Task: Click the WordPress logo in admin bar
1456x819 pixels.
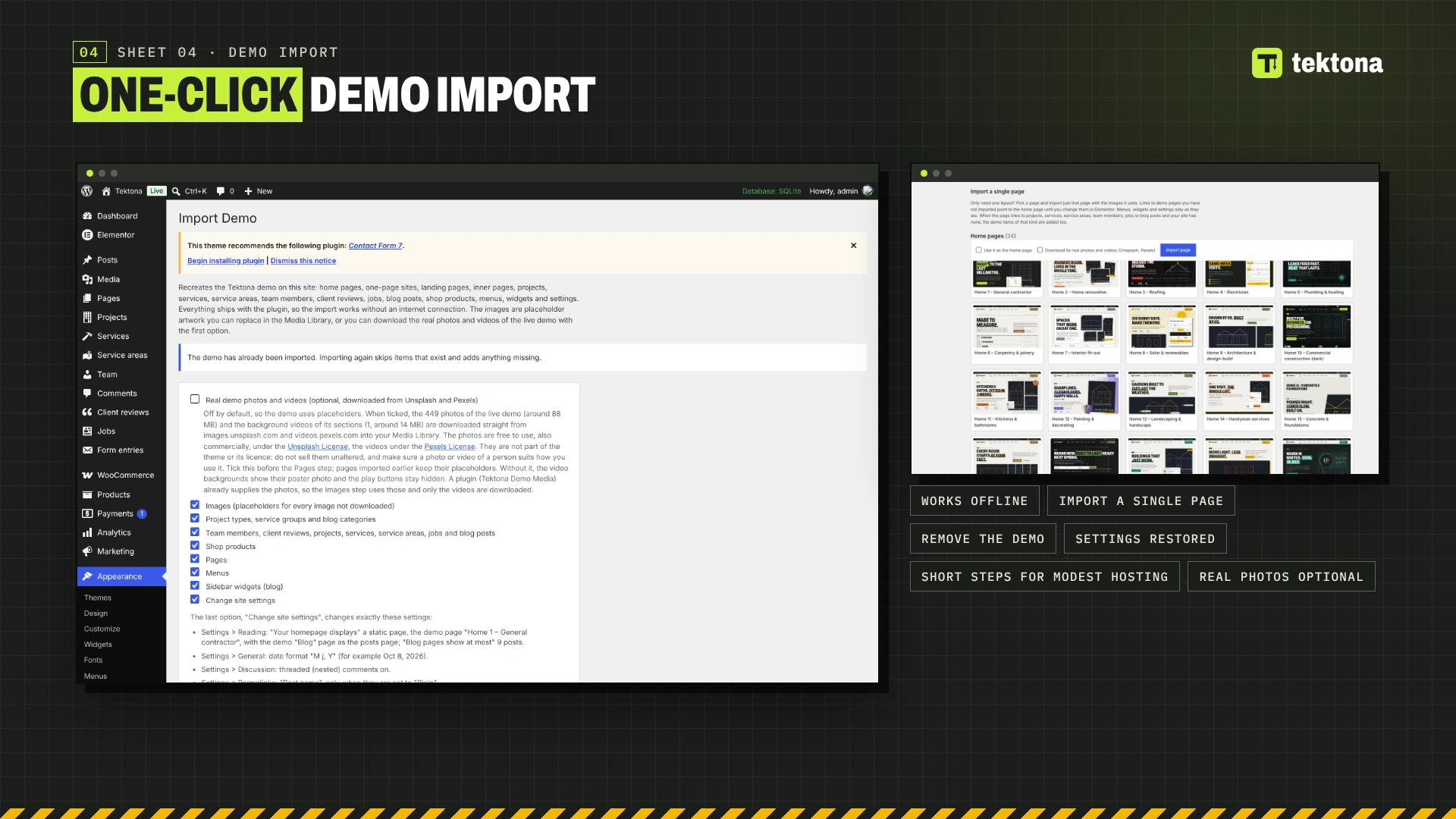Action: 87,191
